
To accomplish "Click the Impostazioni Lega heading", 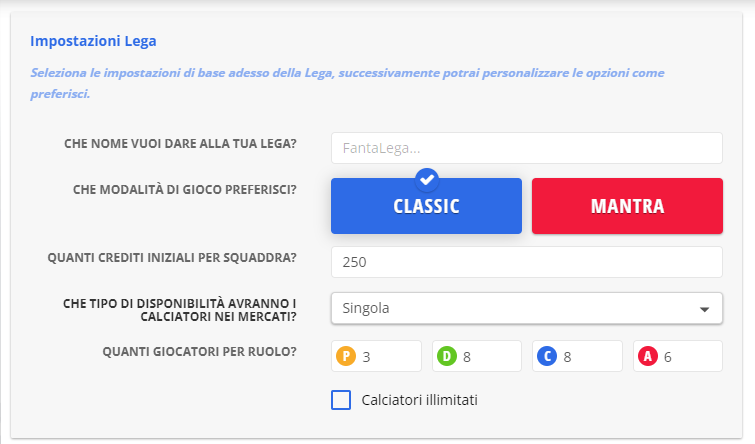I will click(93, 41).
